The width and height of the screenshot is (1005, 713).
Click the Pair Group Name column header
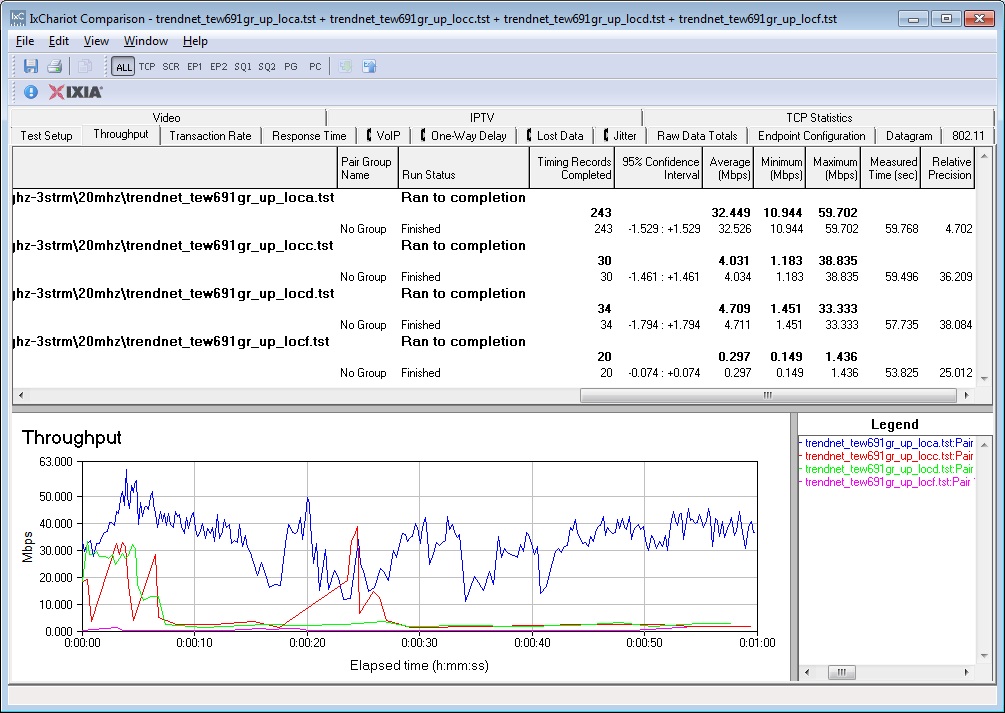pos(367,168)
